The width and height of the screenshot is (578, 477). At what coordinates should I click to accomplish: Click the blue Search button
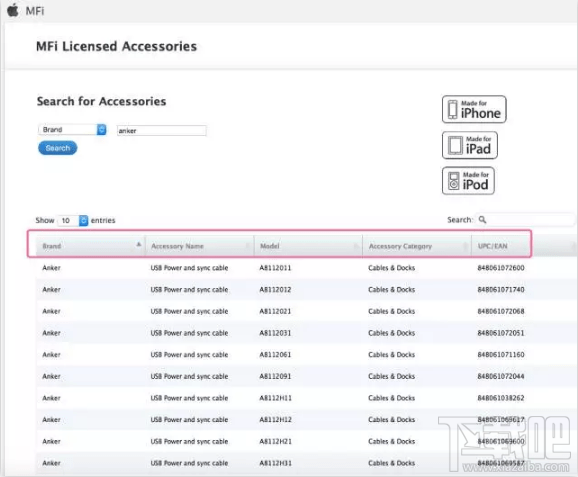coord(58,148)
